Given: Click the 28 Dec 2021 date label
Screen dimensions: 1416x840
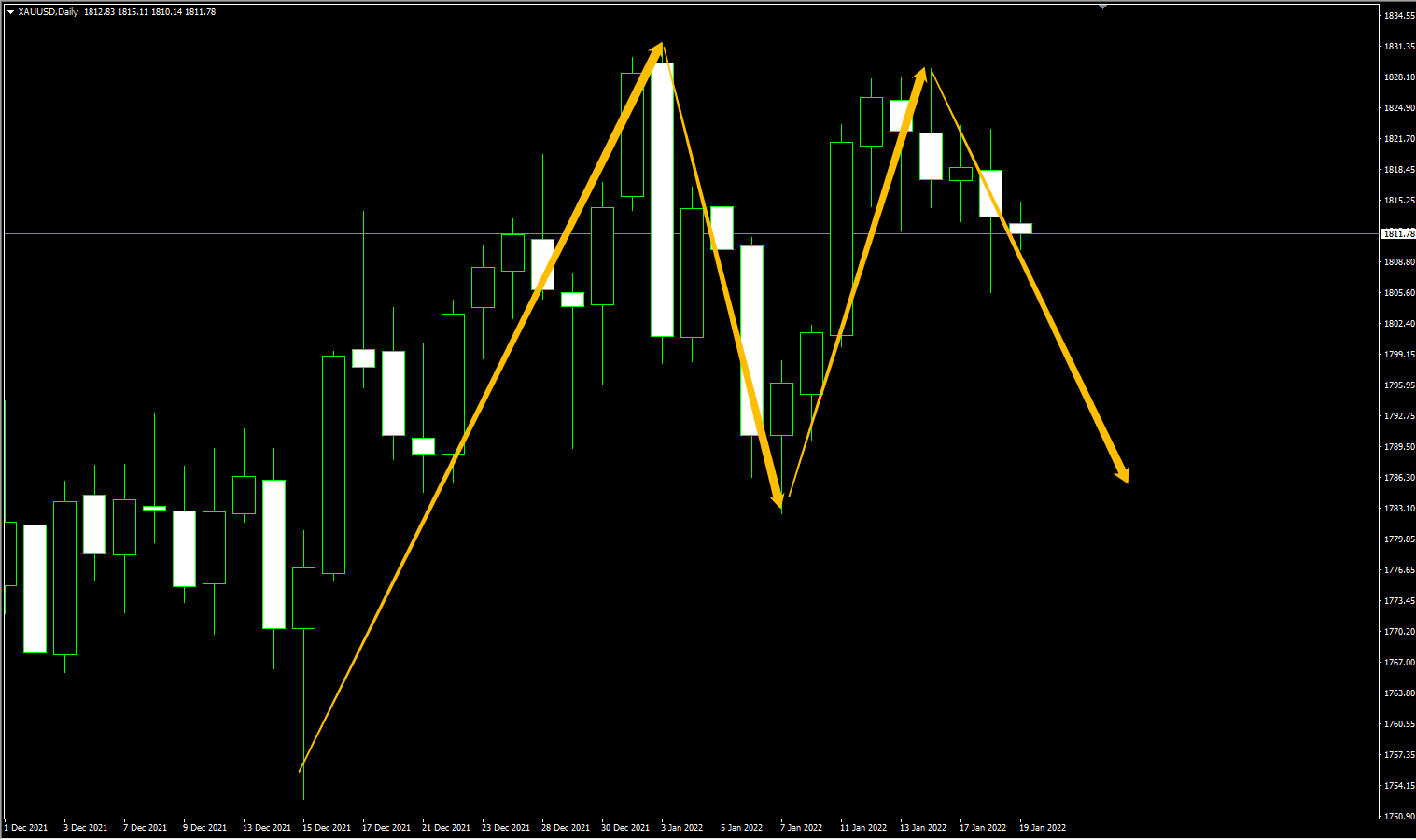Looking at the screenshot, I should pyautogui.click(x=566, y=827).
